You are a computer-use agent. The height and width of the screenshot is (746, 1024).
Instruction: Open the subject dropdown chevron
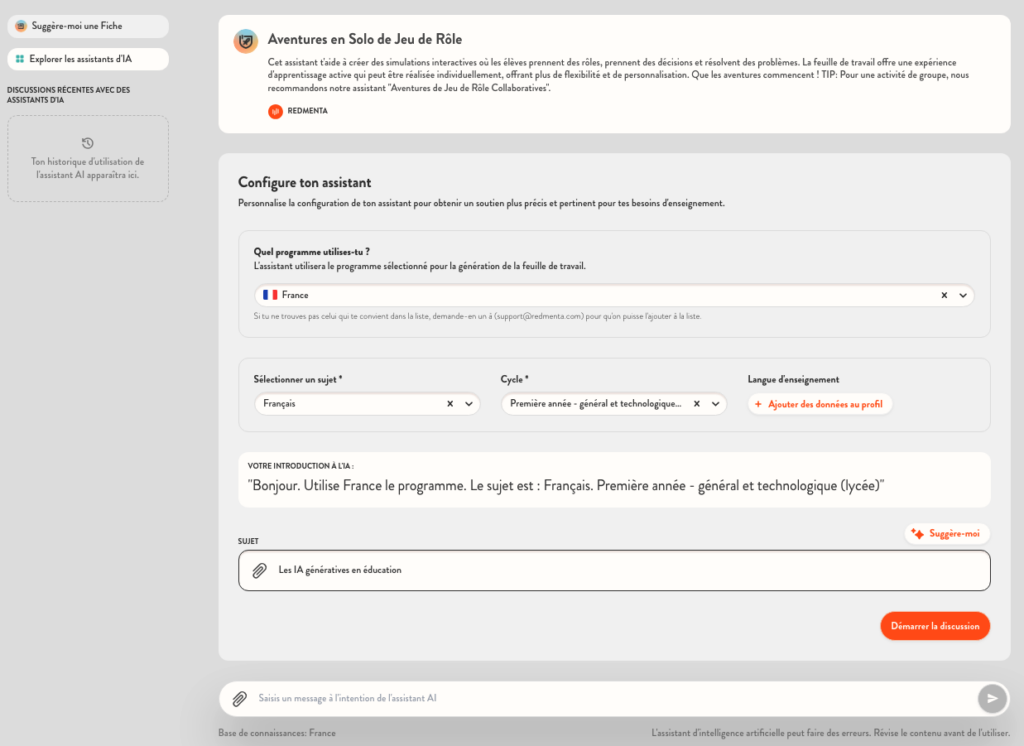[468, 404]
